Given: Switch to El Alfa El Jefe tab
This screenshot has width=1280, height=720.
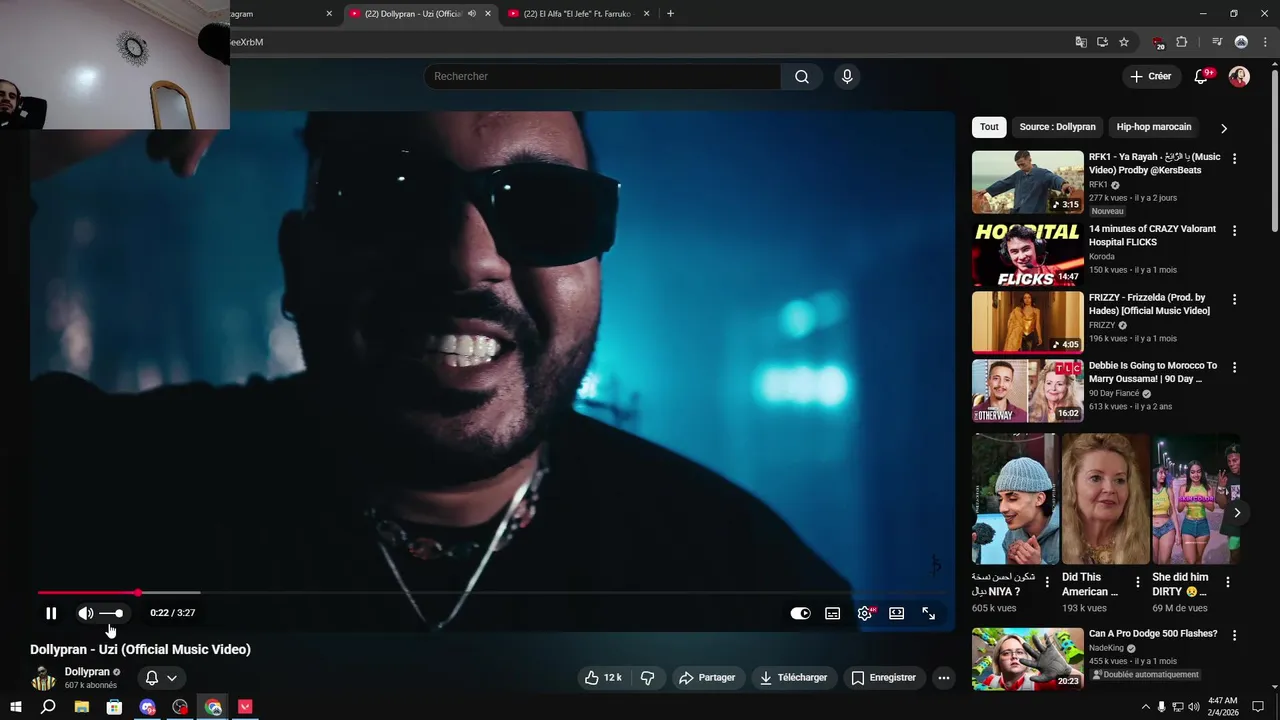Looking at the screenshot, I should [x=577, y=14].
